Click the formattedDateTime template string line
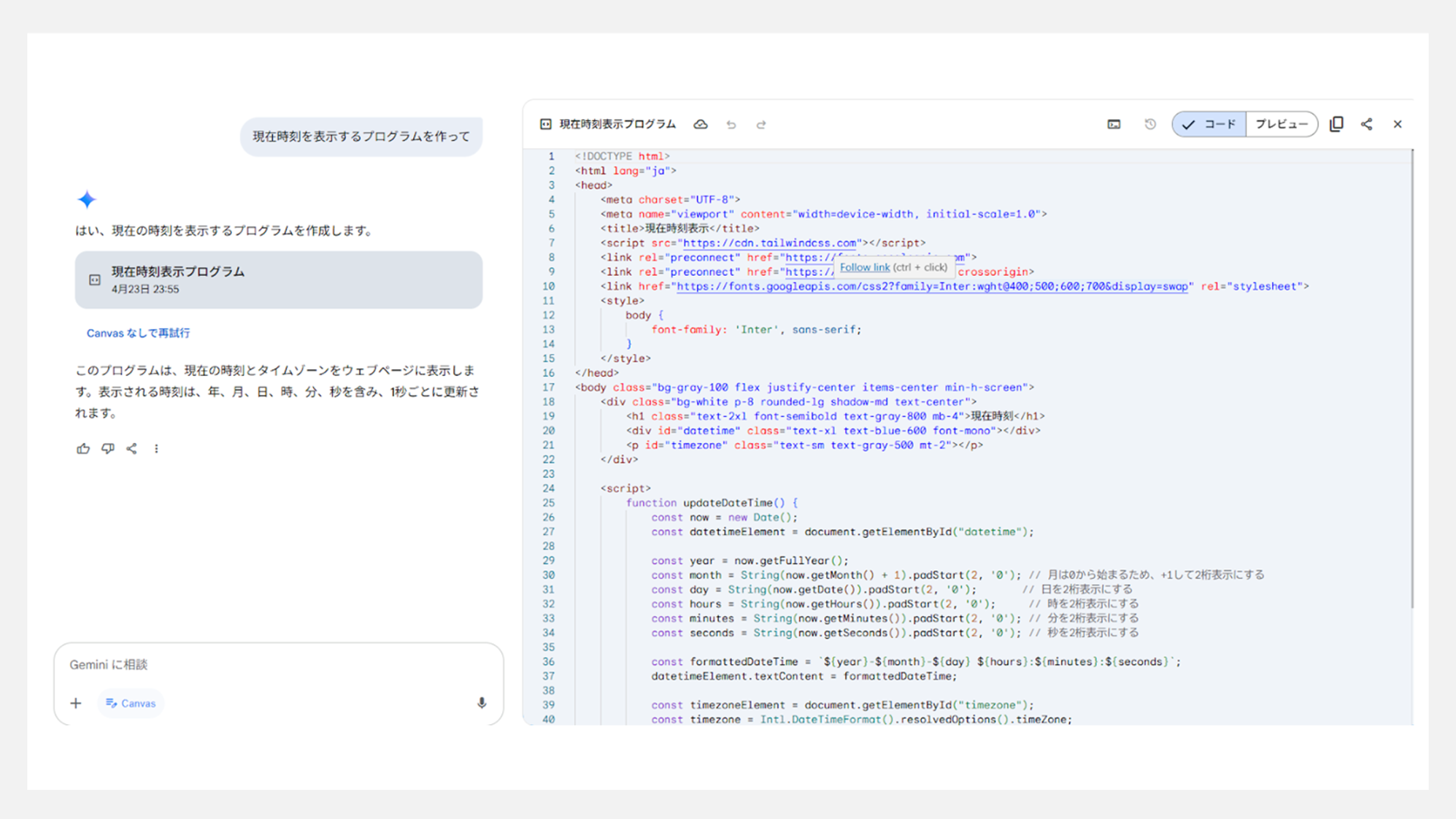Screen dimensions: 1456x819 916,662
